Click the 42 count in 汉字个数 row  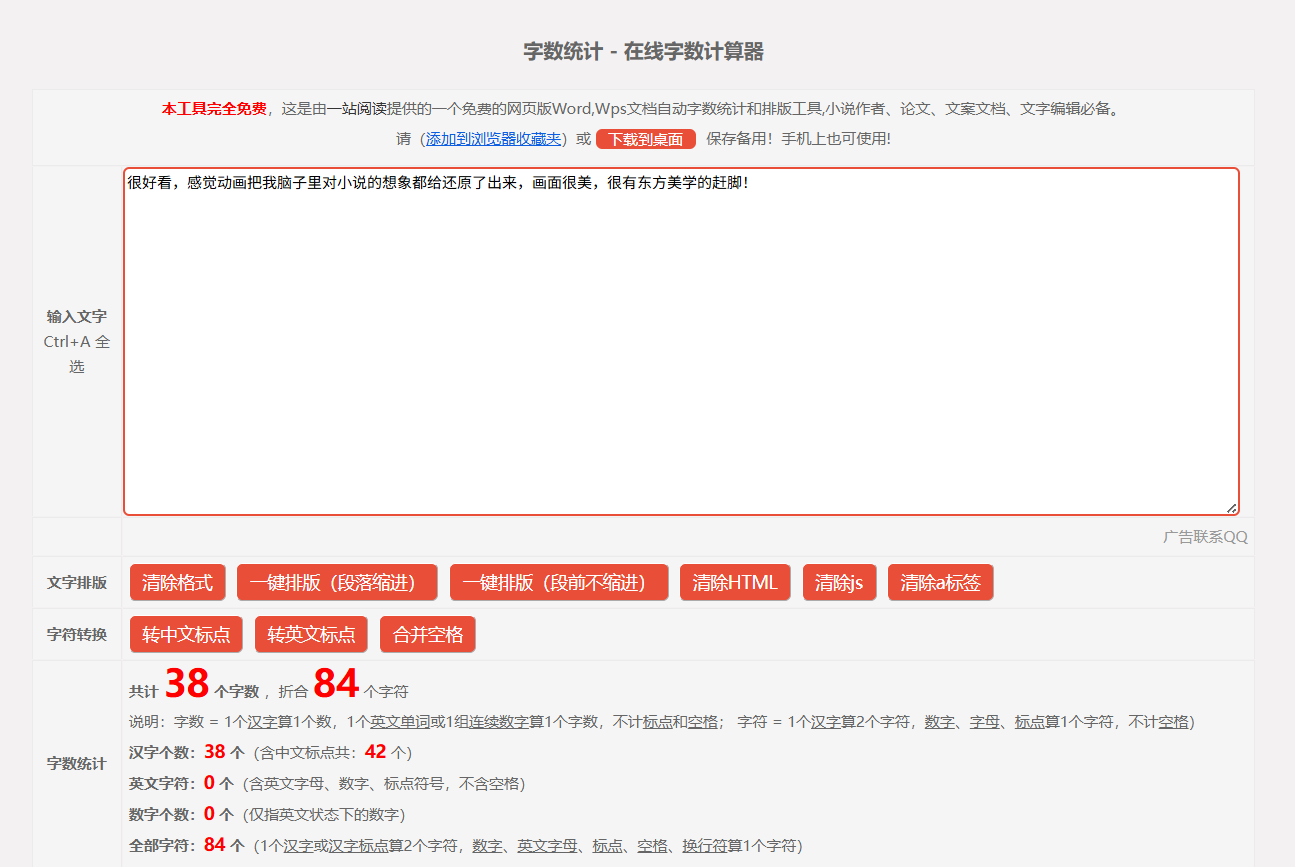tap(375, 752)
